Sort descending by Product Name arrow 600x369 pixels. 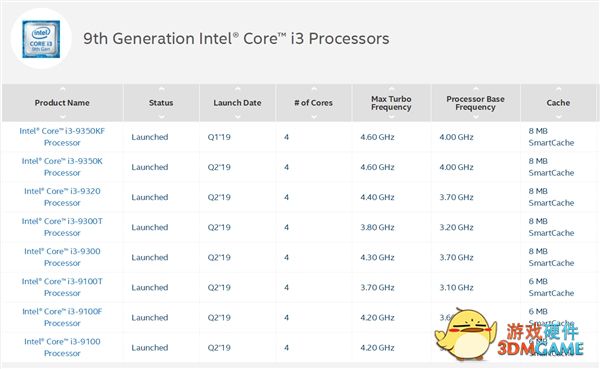click(x=62, y=117)
